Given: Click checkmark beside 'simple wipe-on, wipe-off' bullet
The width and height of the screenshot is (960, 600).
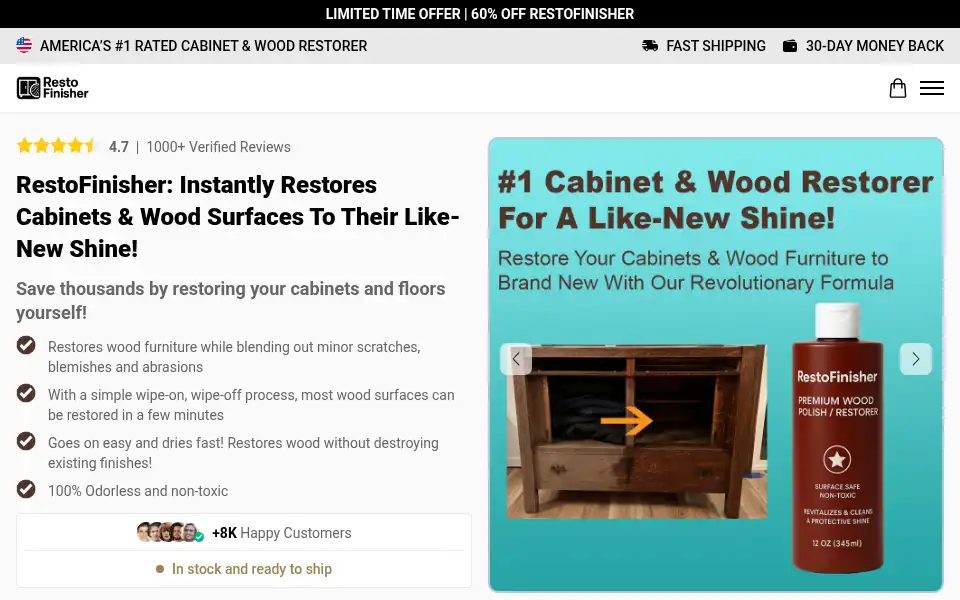Looking at the screenshot, I should click(26, 393).
